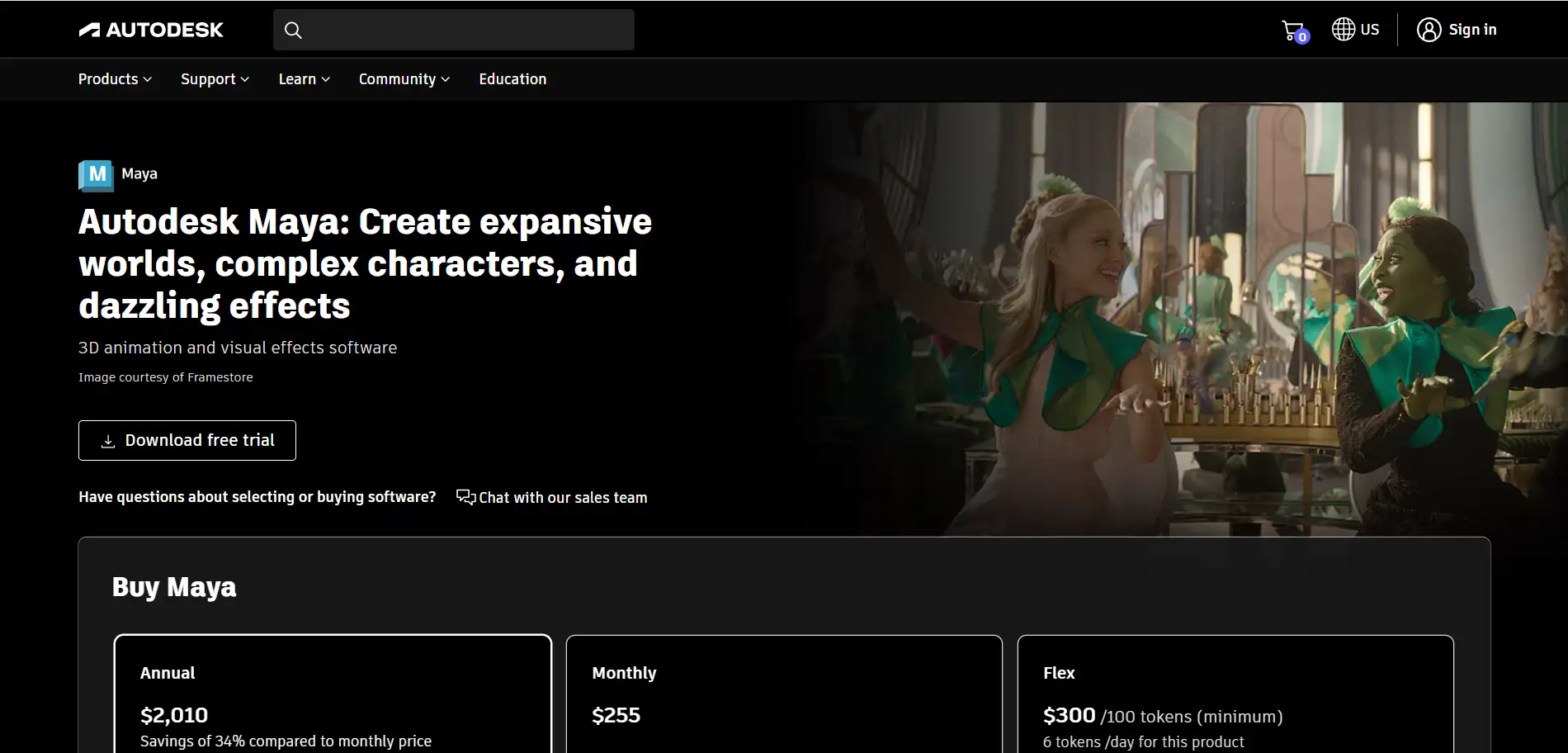1568x753 pixels.
Task: Click the chat bubble icon
Action: [x=465, y=497]
